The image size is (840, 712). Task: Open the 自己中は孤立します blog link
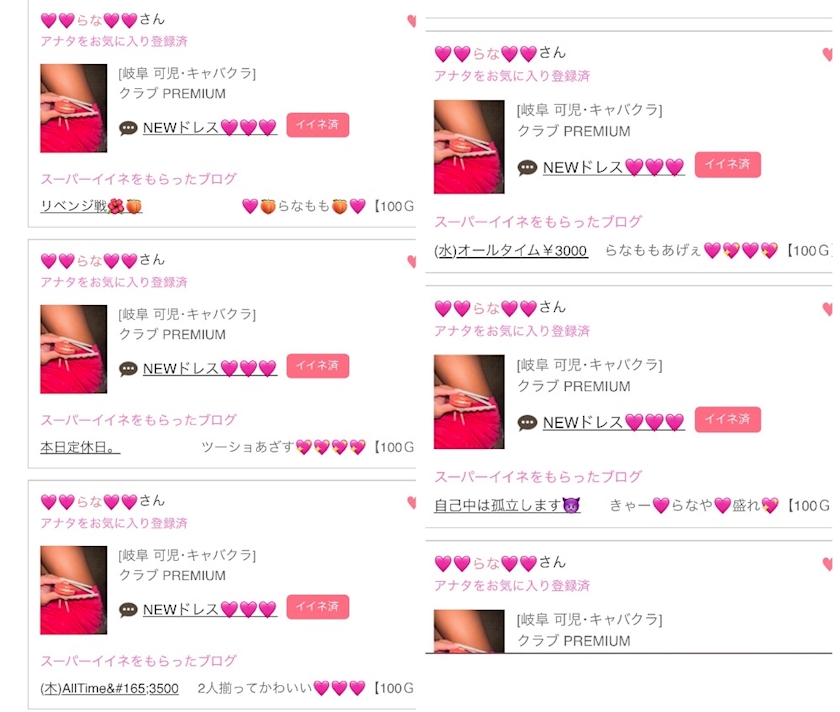pyautogui.click(x=507, y=505)
